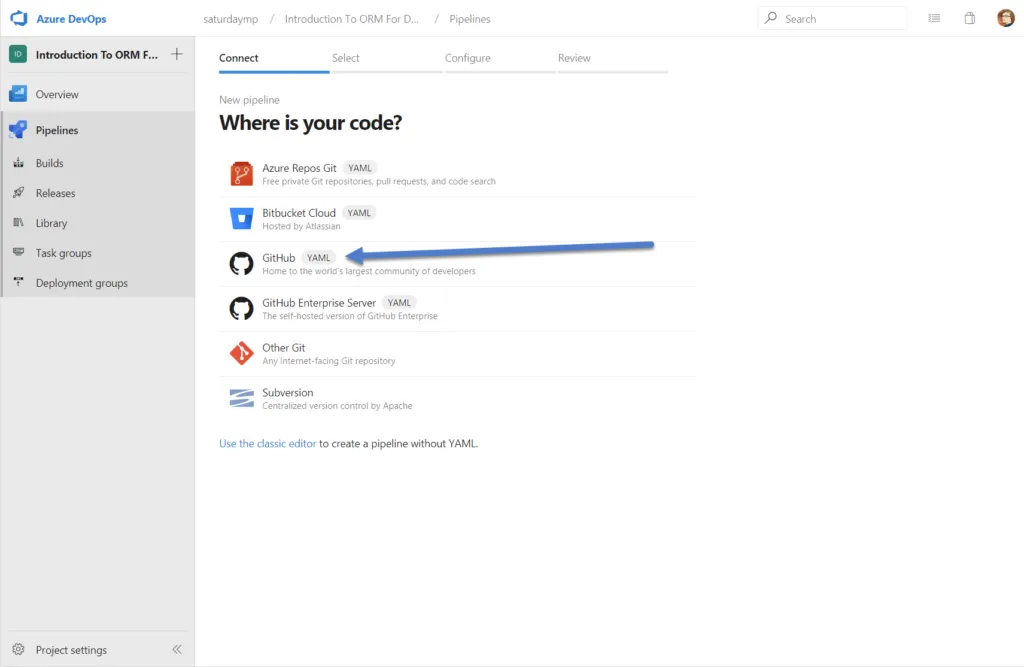Open the user profile avatar
The width and height of the screenshot is (1024, 667).
[1006, 18]
